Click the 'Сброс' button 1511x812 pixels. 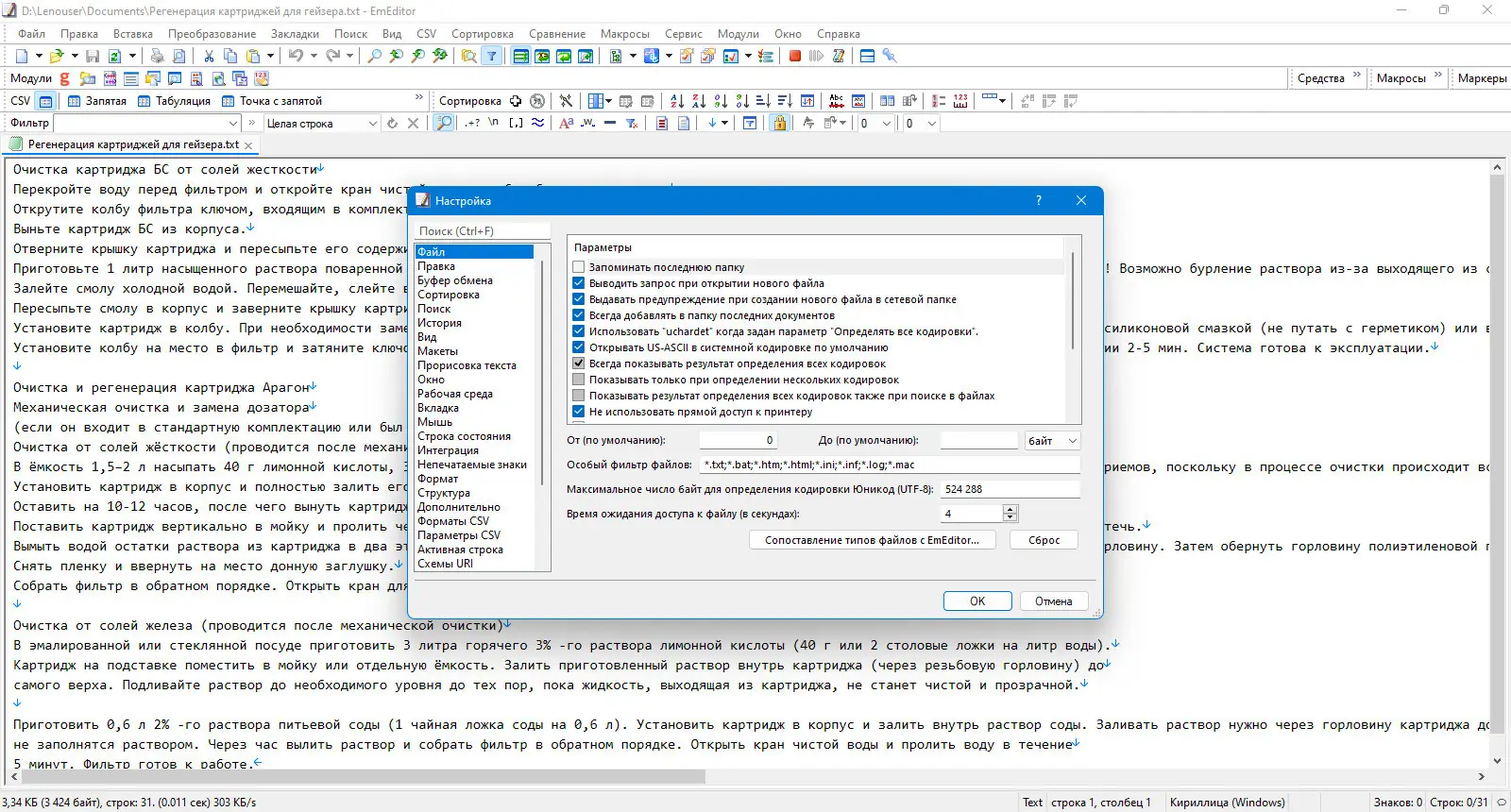pyautogui.click(x=1044, y=540)
